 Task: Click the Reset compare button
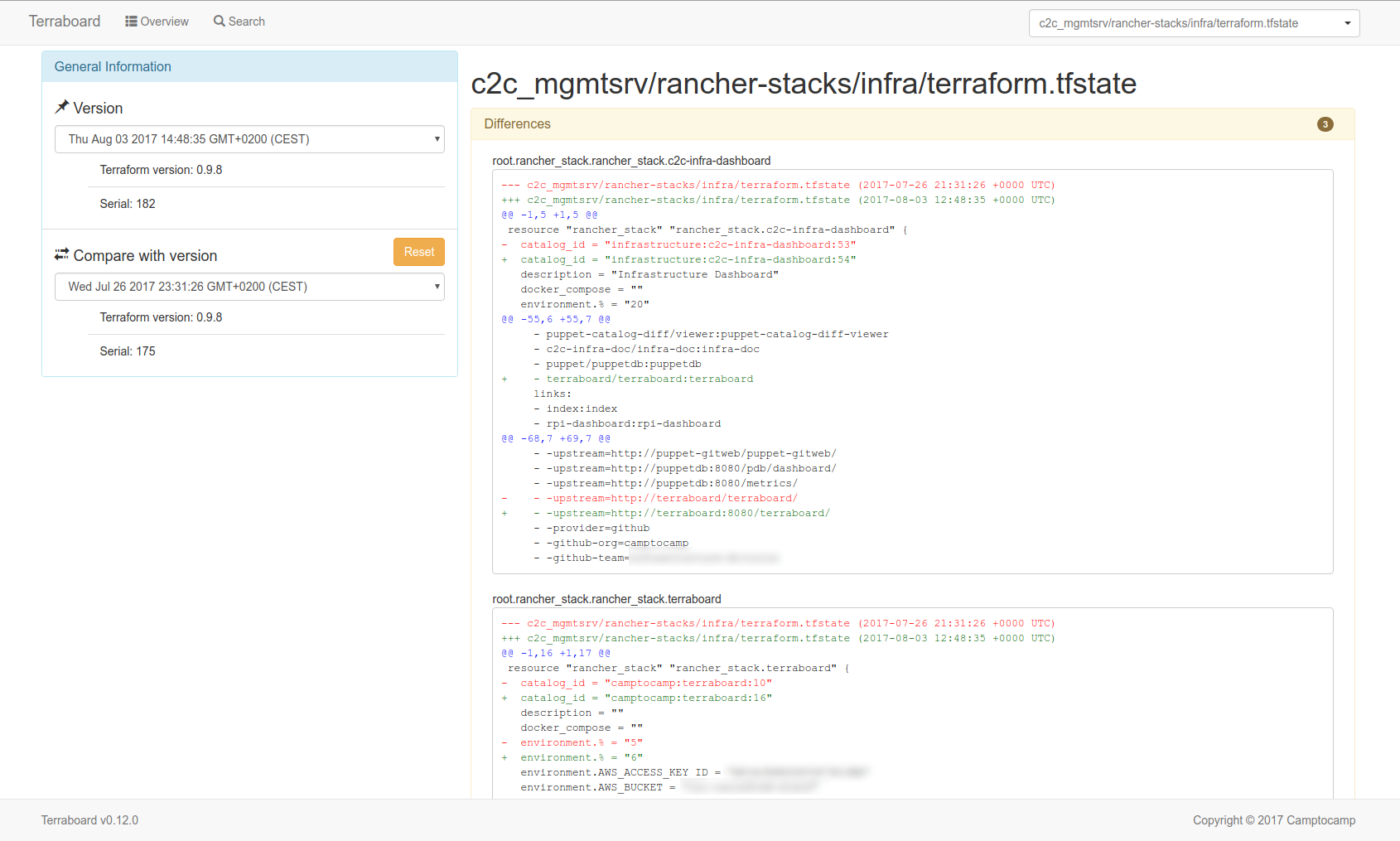pyautogui.click(x=419, y=252)
